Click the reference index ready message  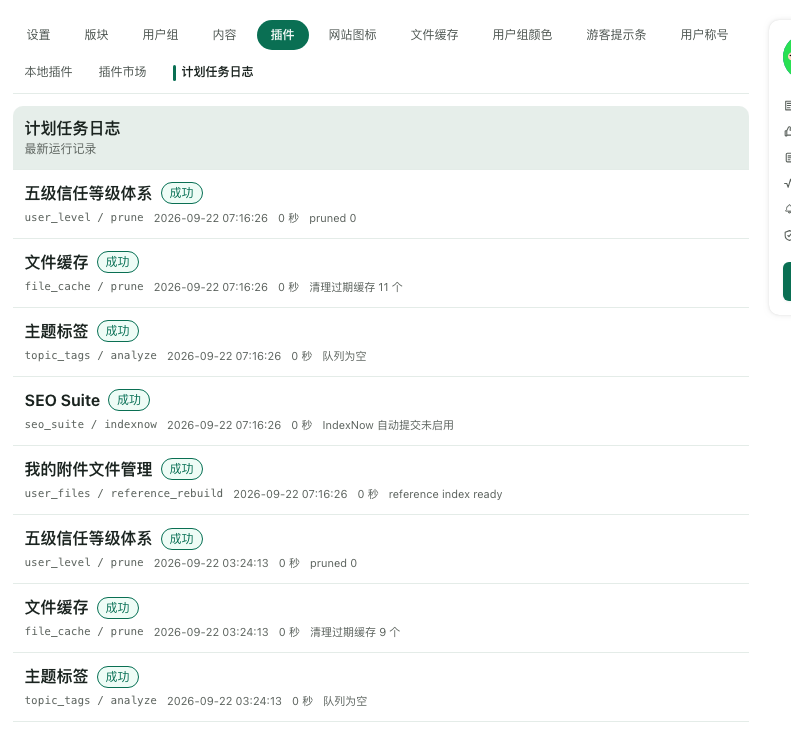(445, 494)
